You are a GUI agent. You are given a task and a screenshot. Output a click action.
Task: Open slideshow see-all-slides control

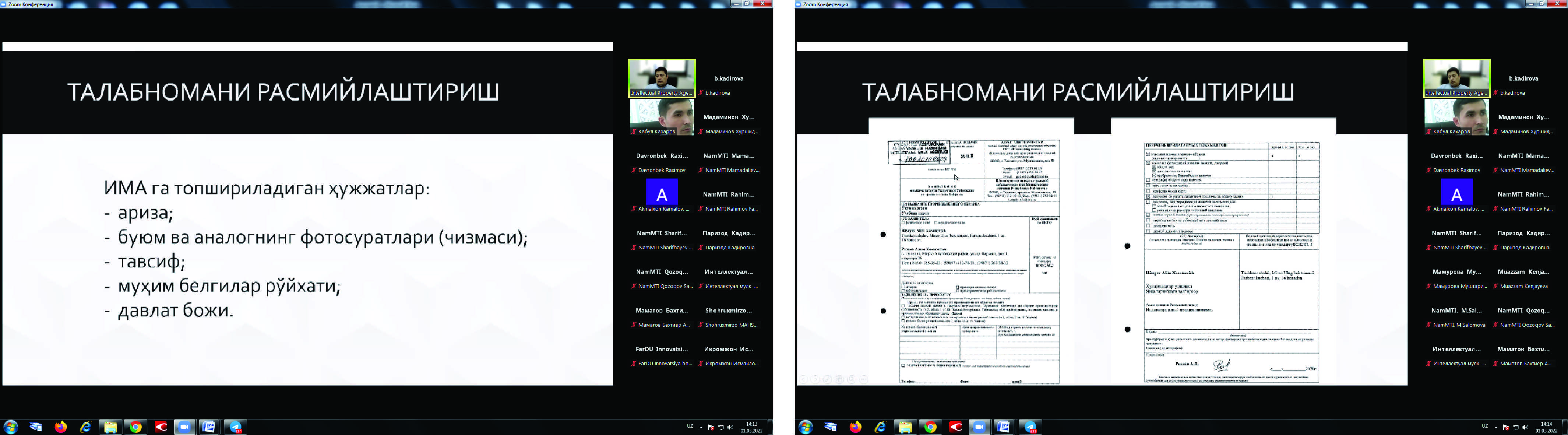839,379
